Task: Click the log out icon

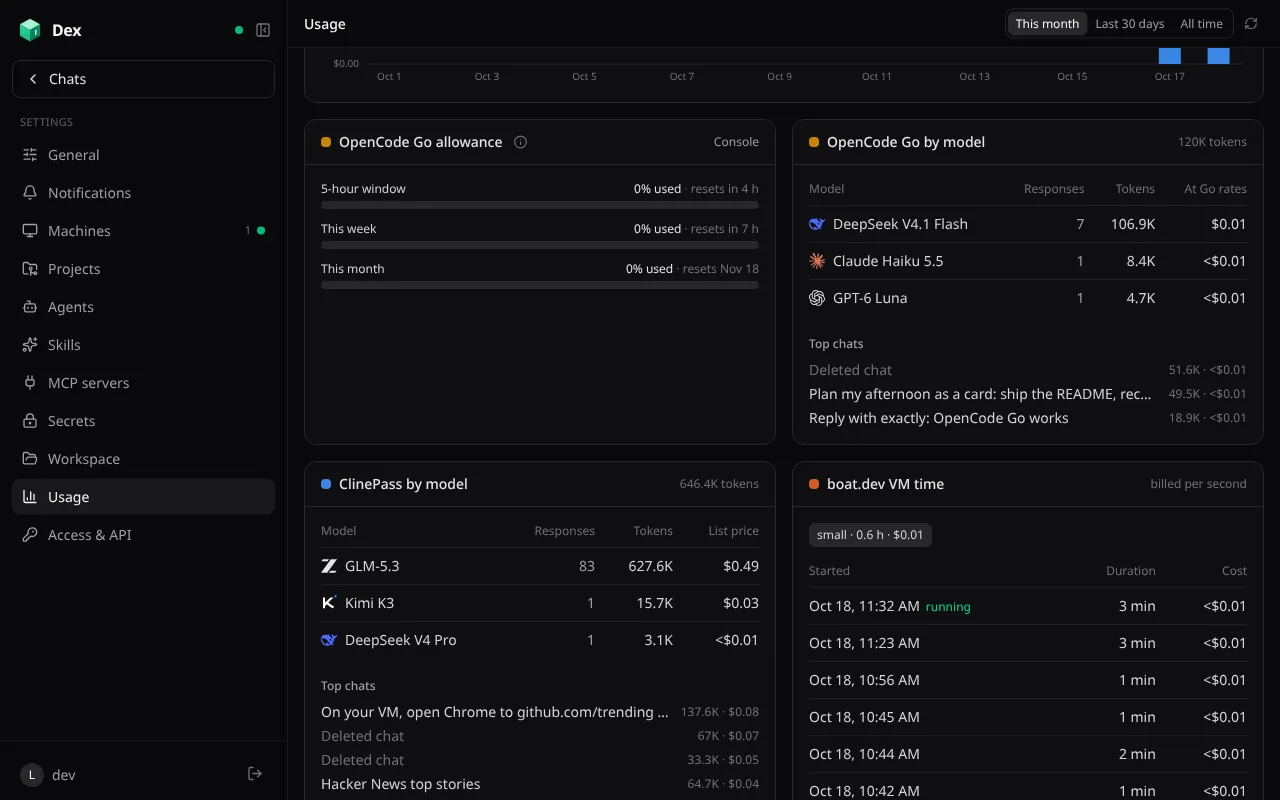Action: click(255, 774)
